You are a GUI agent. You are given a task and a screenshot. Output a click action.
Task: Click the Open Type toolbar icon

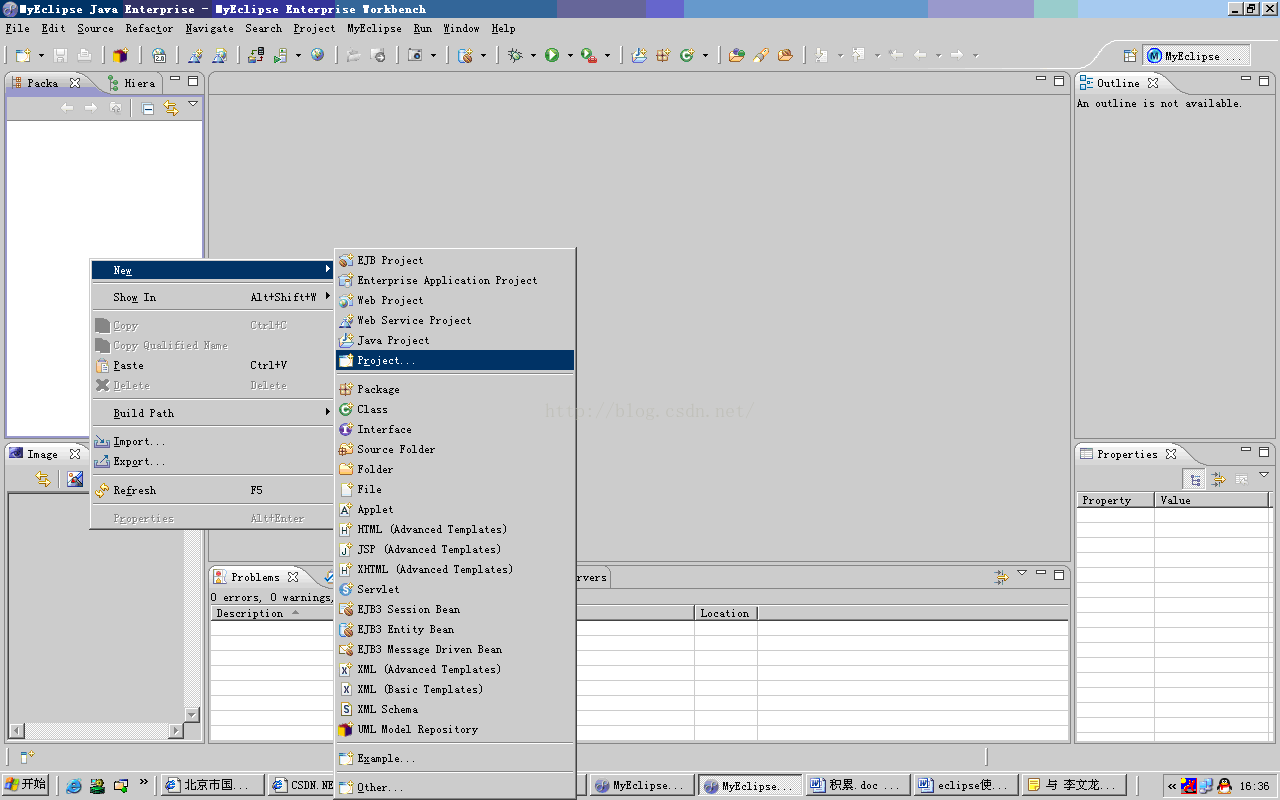point(737,56)
